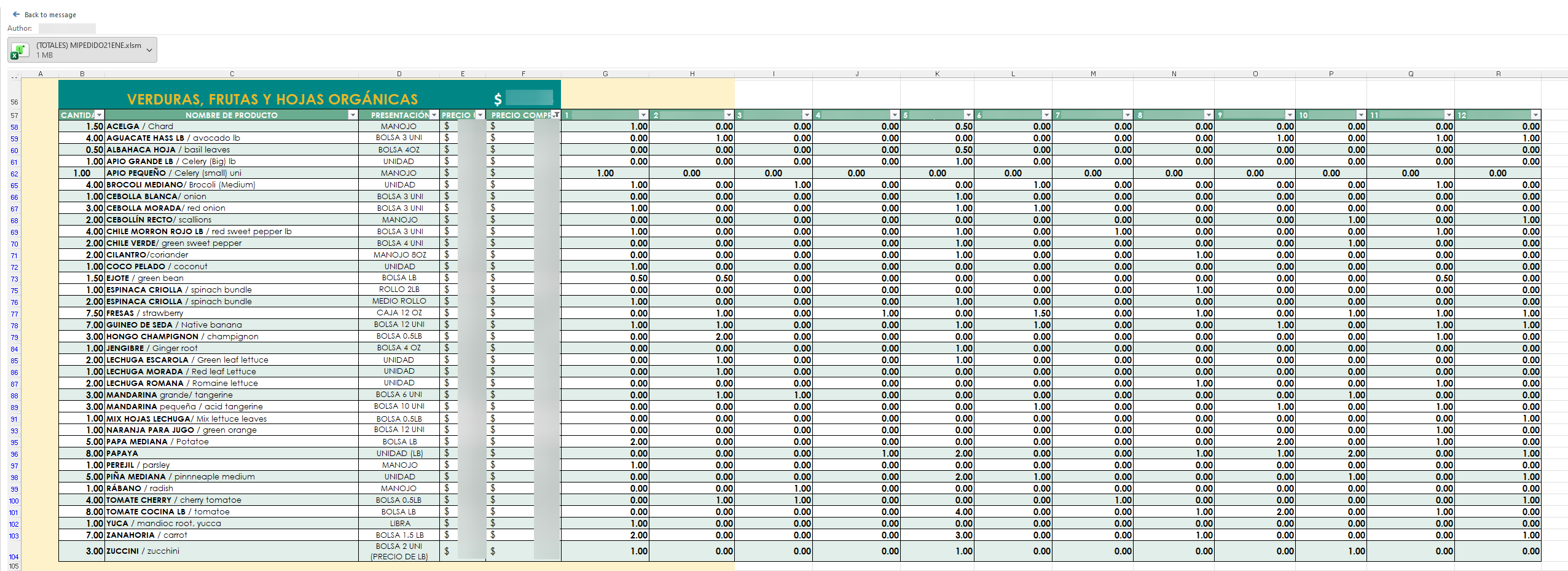Screen dimensions: 1568x571
Task: Click the APIO GRANDE LB product cell
Action: click(232, 162)
